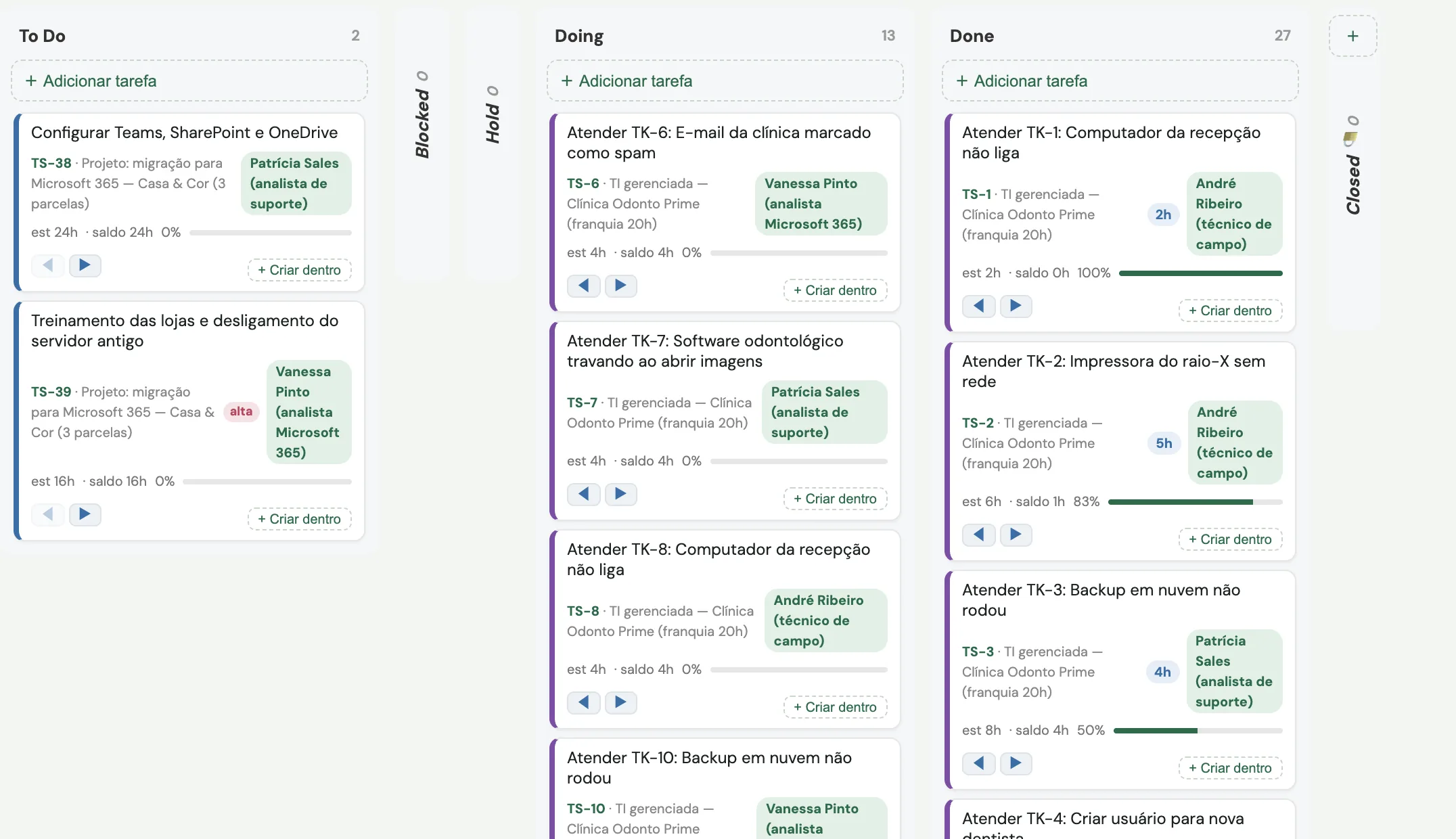Move TK-7 card forward one column
Viewport: 1456px width, 839px height.
pyautogui.click(x=620, y=494)
